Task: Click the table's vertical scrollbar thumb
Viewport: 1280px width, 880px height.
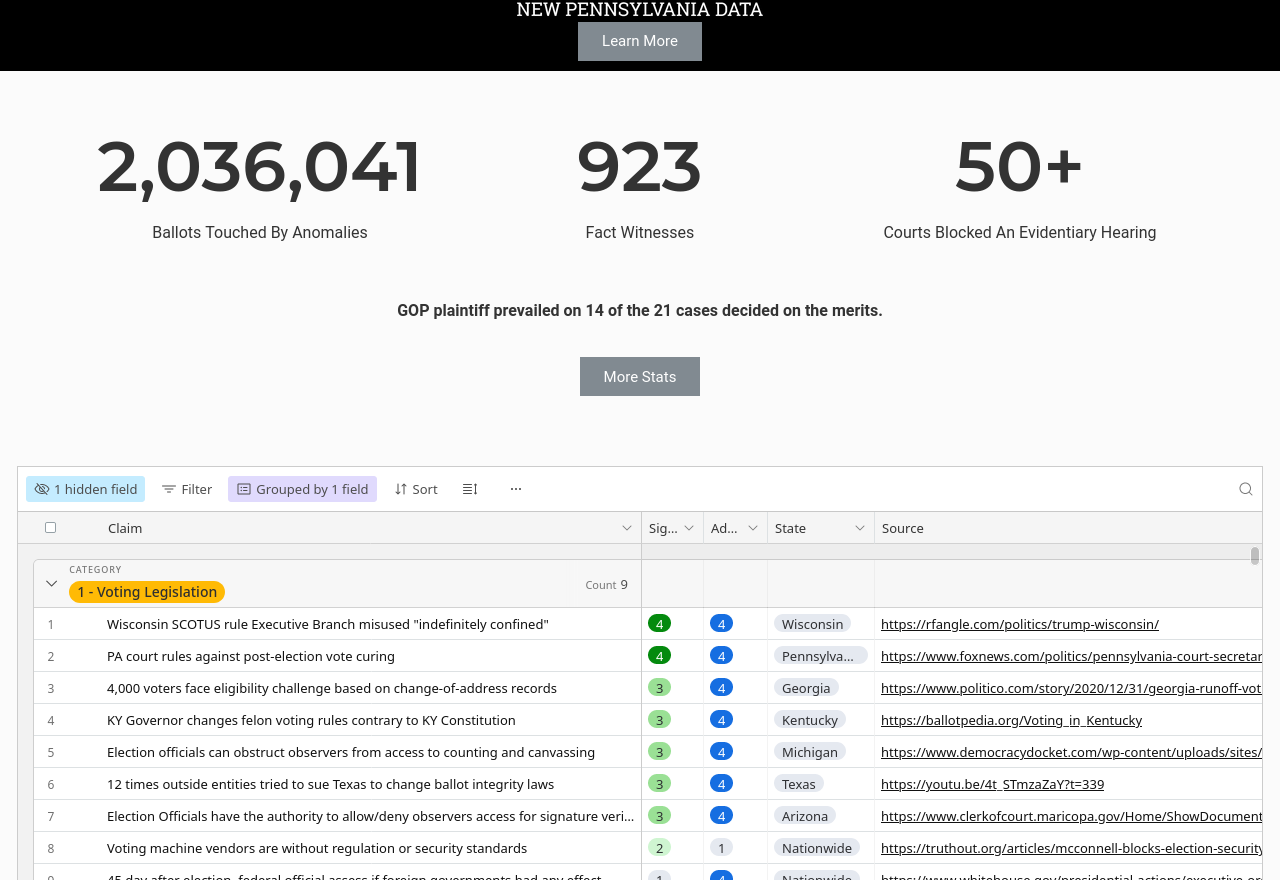Action: (x=1255, y=555)
